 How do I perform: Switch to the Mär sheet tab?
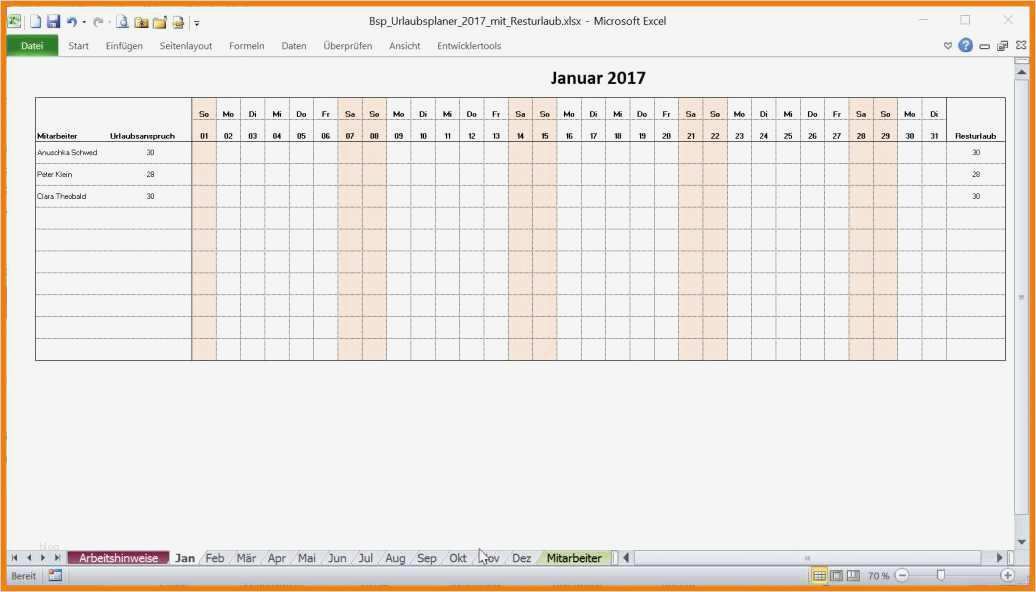point(246,558)
